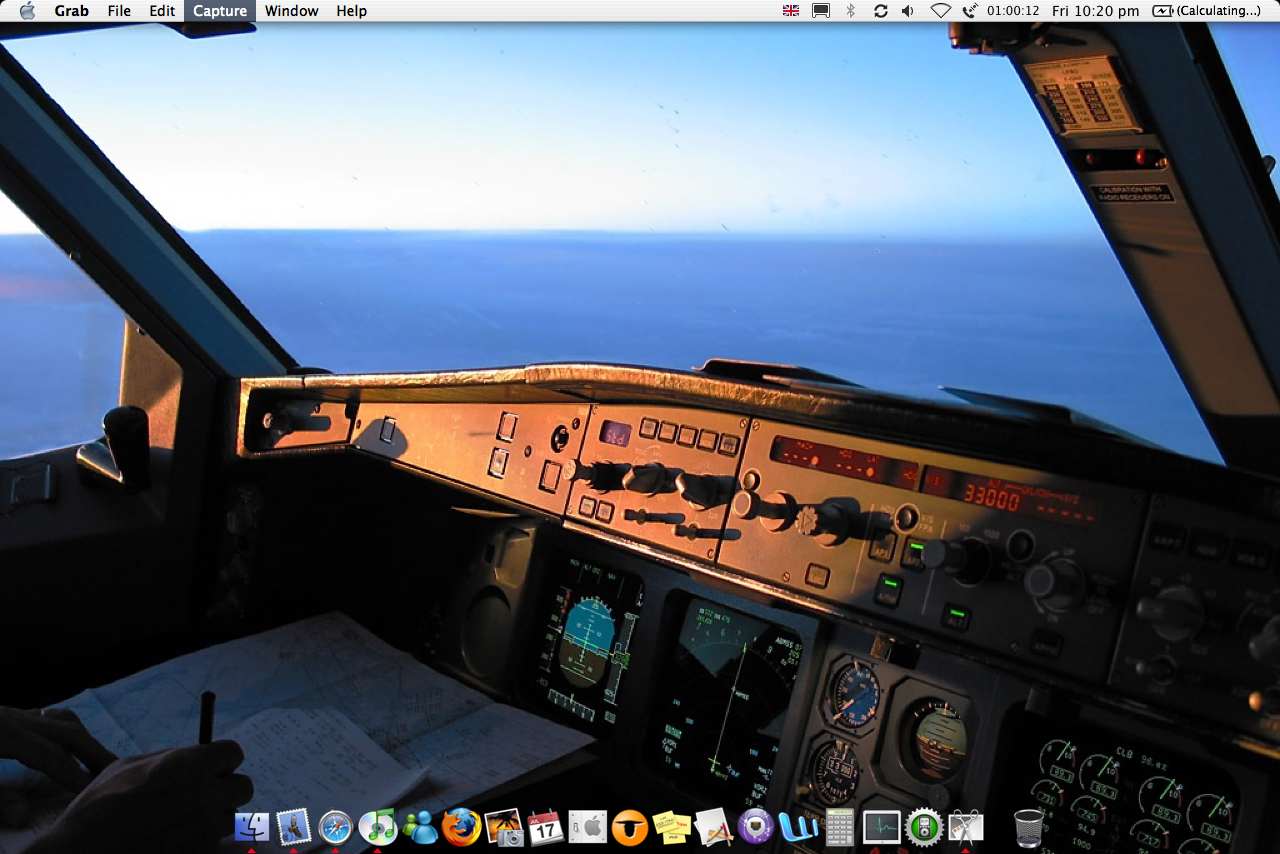Launch Mail stamp icon in Dock
Image resolution: width=1280 pixels, height=854 pixels.
(x=294, y=827)
